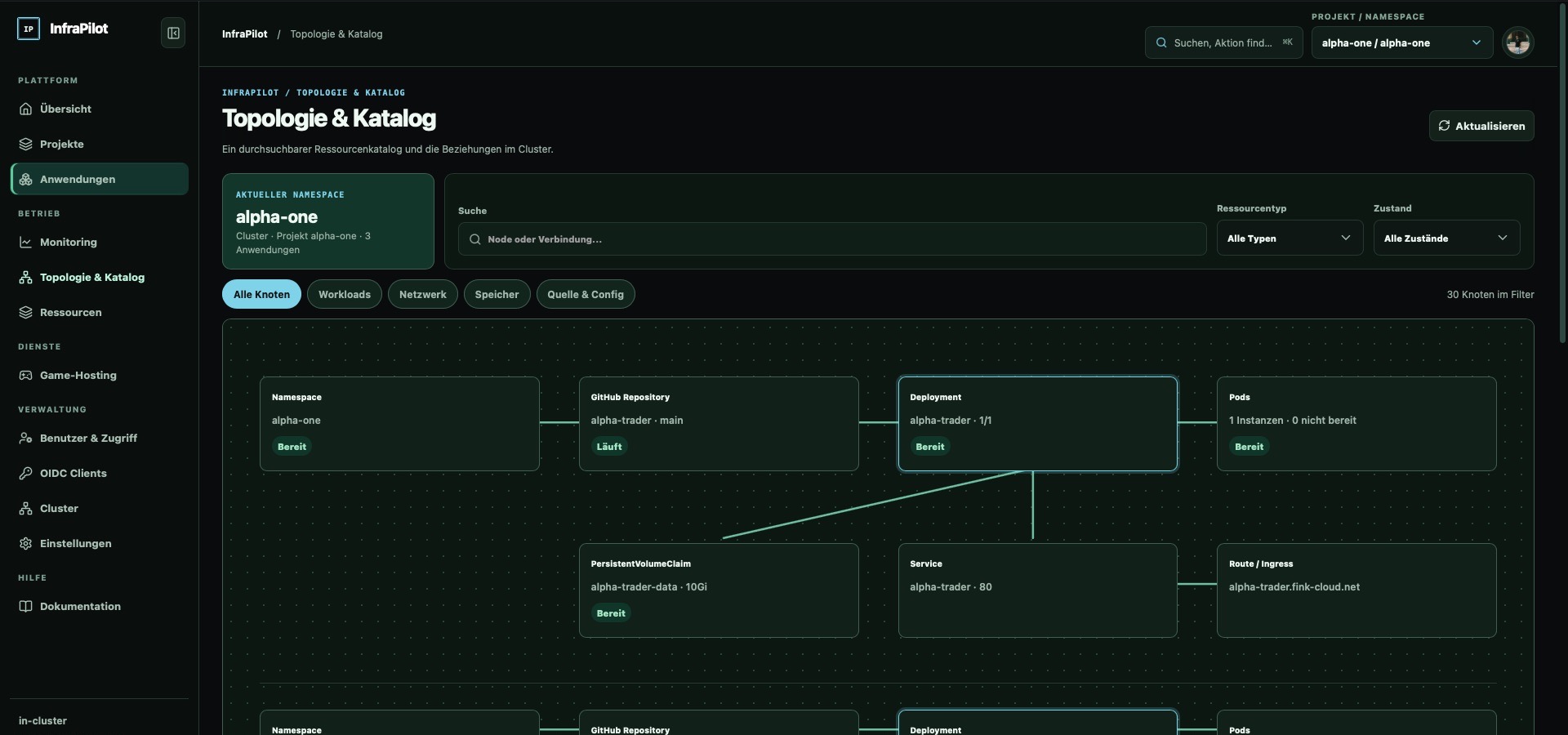The image size is (1568, 735).
Task: Open the user avatar menu
Action: pos(1518,42)
